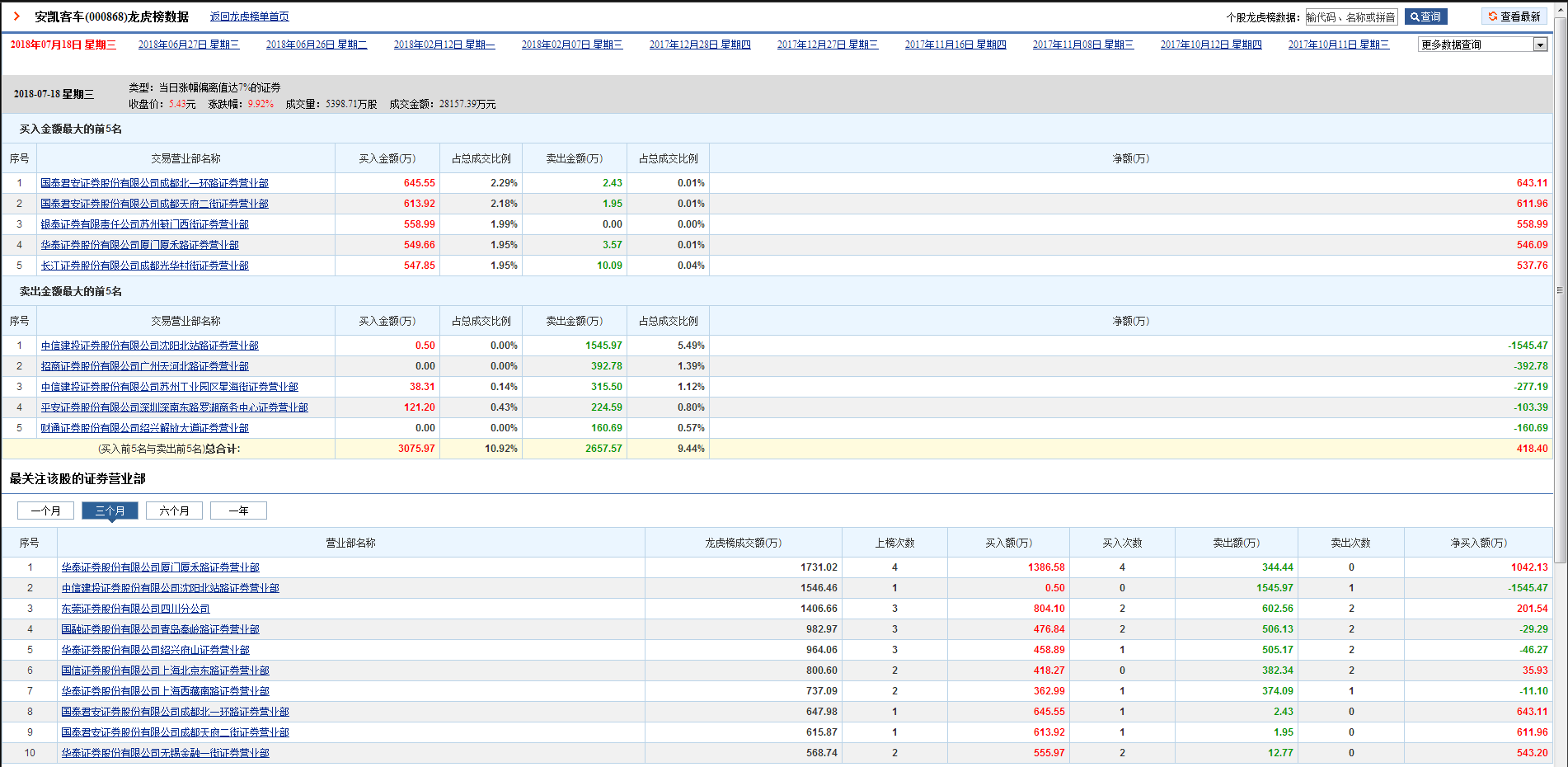Image resolution: width=1568 pixels, height=767 pixels.
Task: Click the 查看最新 refresh button
Action: (1514, 16)
